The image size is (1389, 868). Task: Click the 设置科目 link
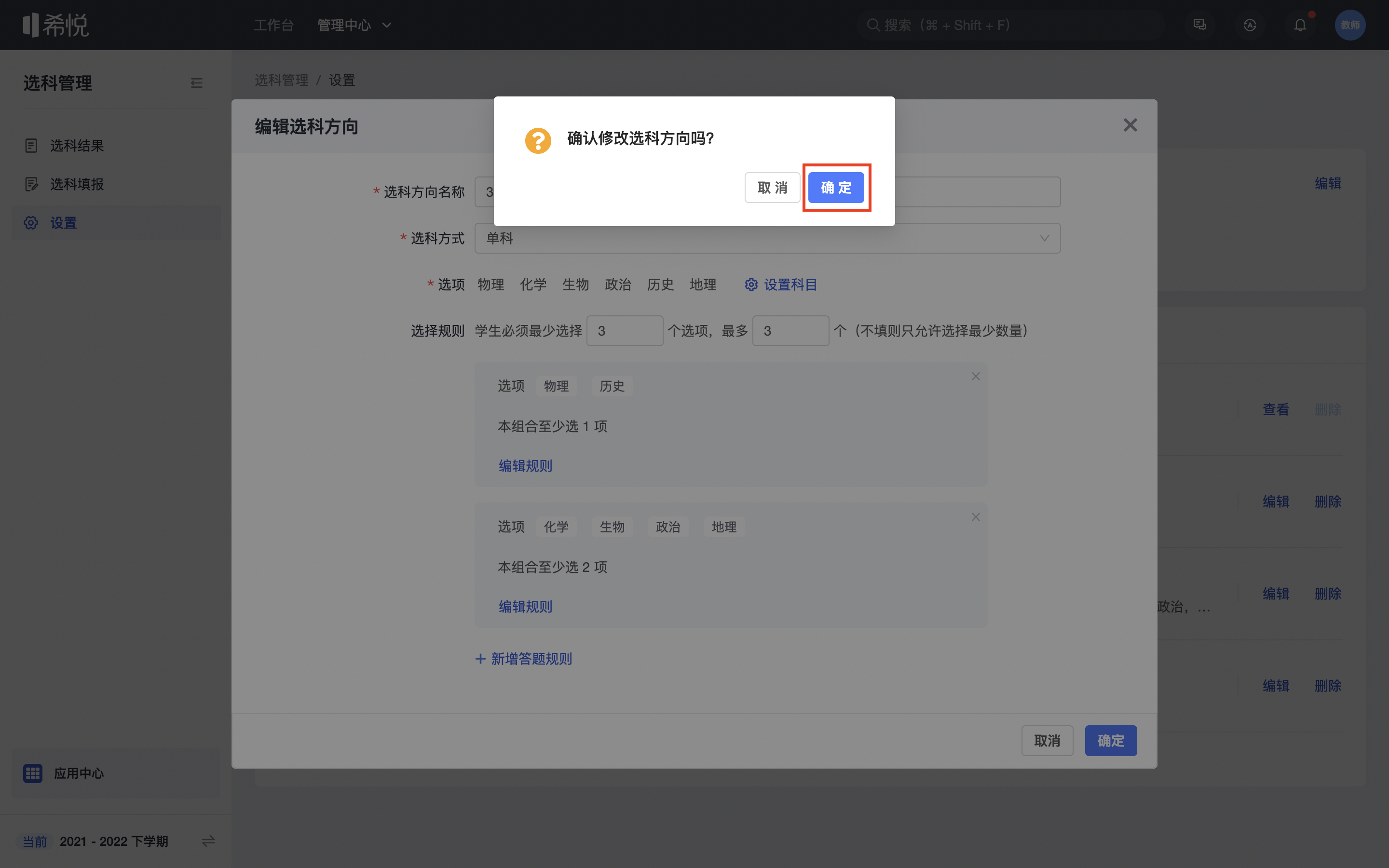click(790, 285)
